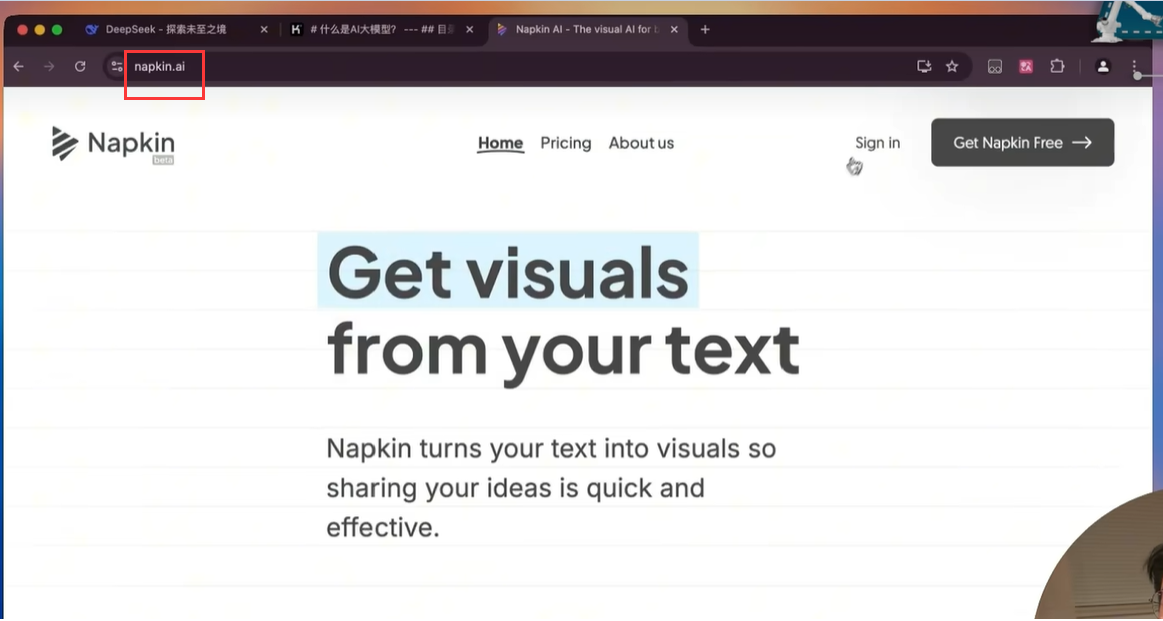Viewport: 1163px width, 621px height.
Task: Click the macOS yellow minimize button
Action: coord(40,30)
